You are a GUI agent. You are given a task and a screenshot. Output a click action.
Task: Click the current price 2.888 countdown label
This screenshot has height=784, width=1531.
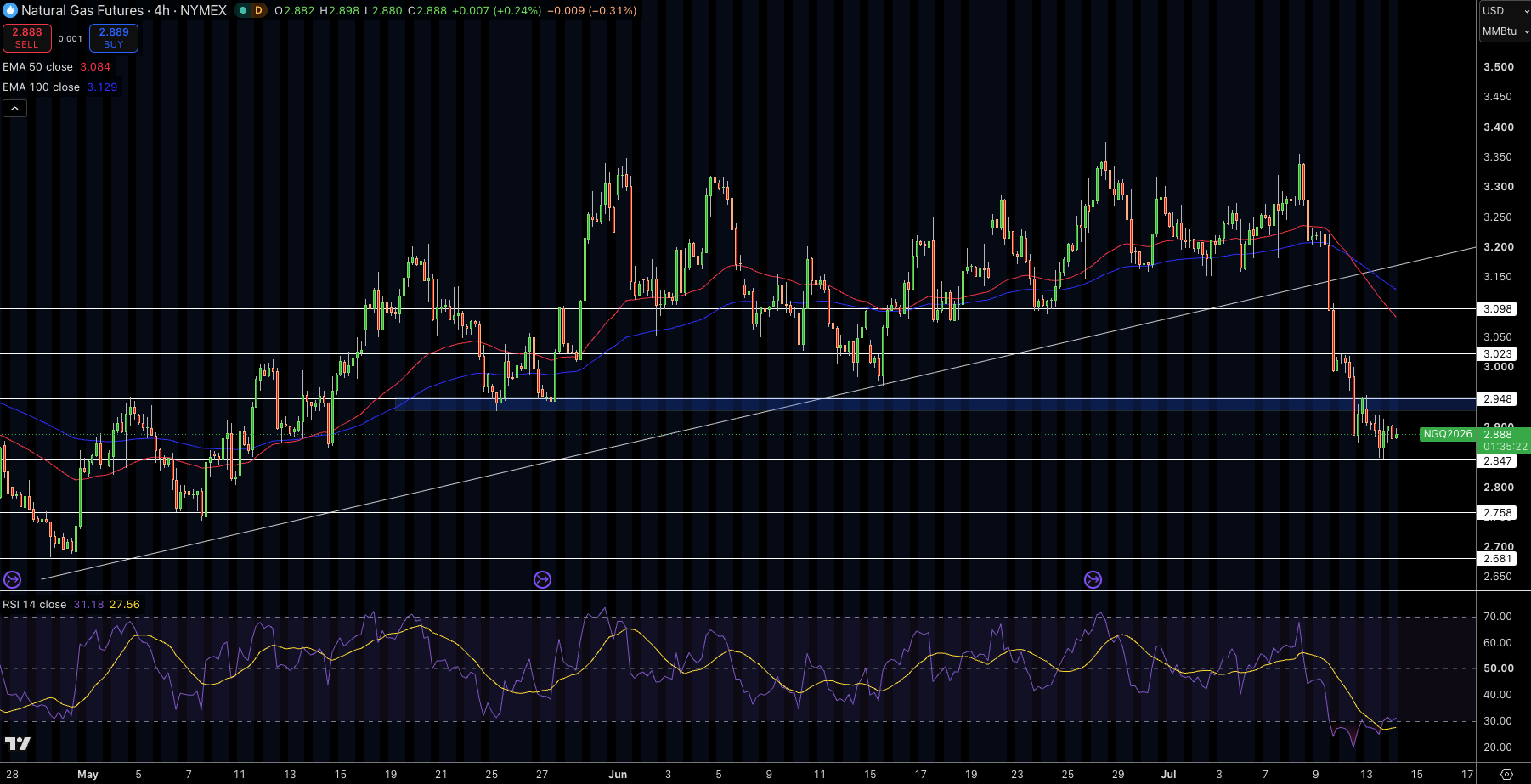pos(1505,440)
